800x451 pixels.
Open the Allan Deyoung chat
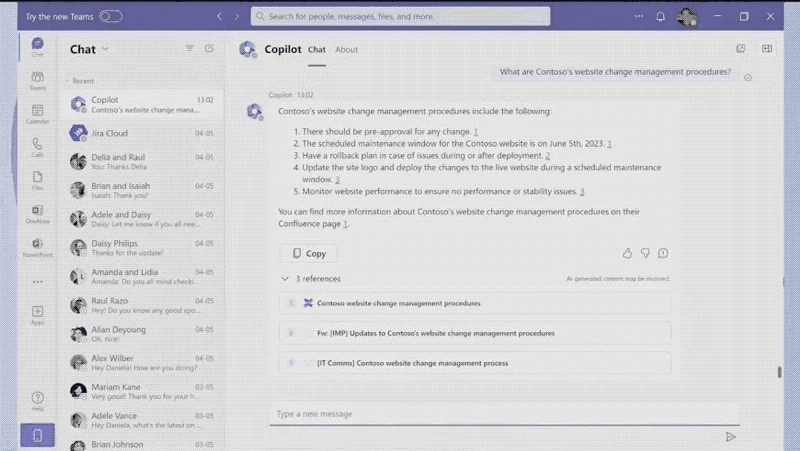142,334
